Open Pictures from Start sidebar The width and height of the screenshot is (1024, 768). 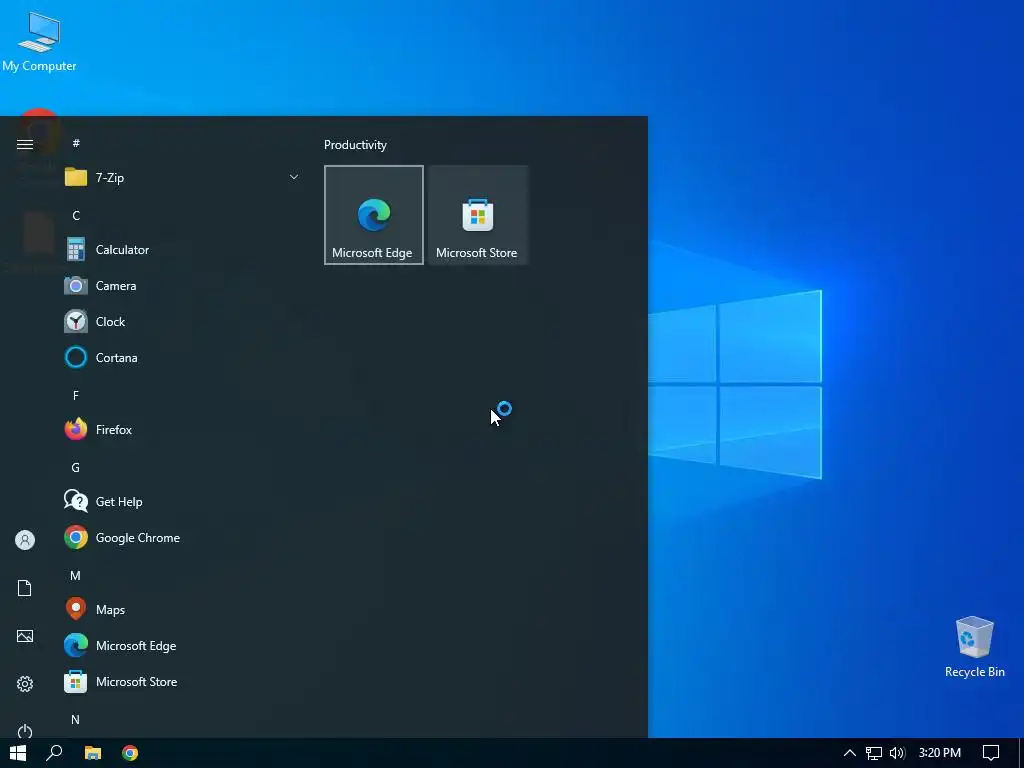coord(25,636)
